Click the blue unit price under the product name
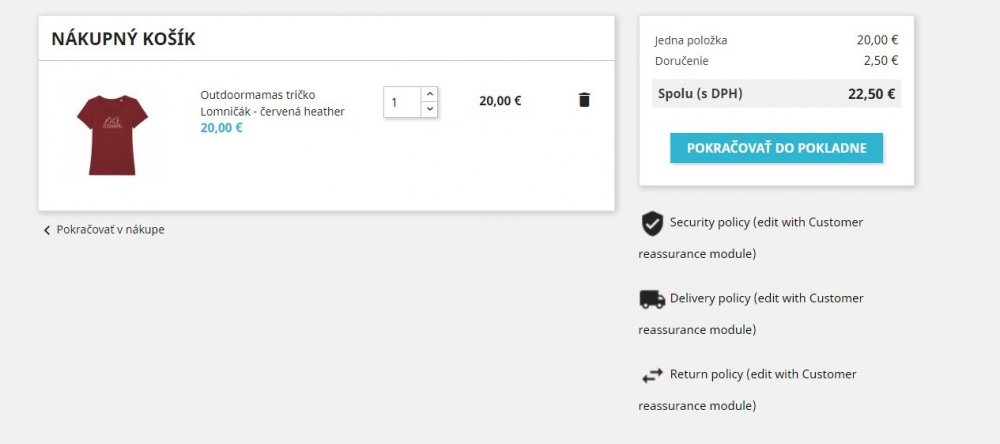The image size is (1000, 444). coord(221,128)
